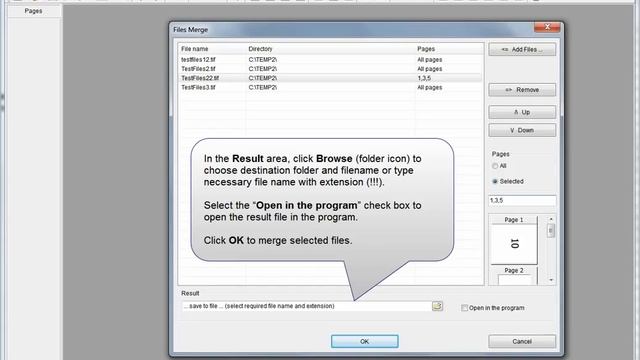The image size is (640, 360).
Task: Click the Pages column header
Action: 449,49
